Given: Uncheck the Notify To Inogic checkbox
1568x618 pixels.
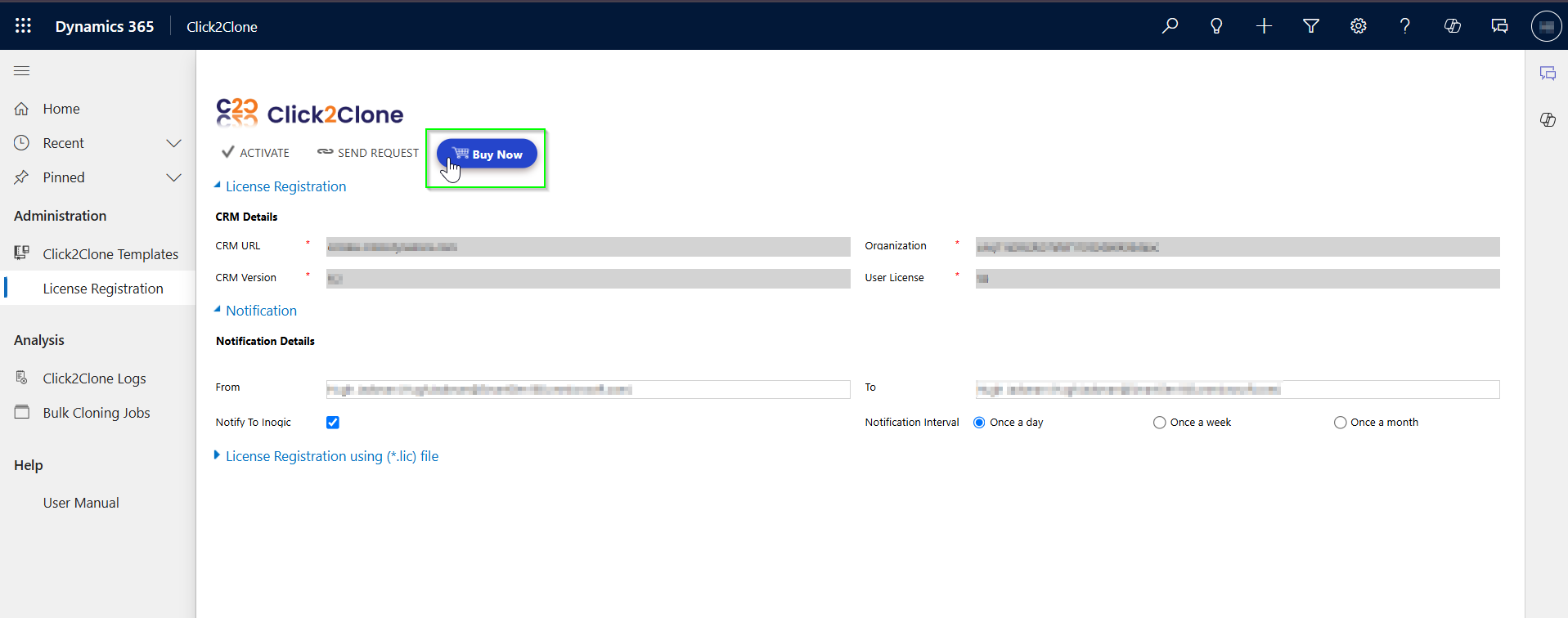Looking at the screenshot, I should point(333,423).
